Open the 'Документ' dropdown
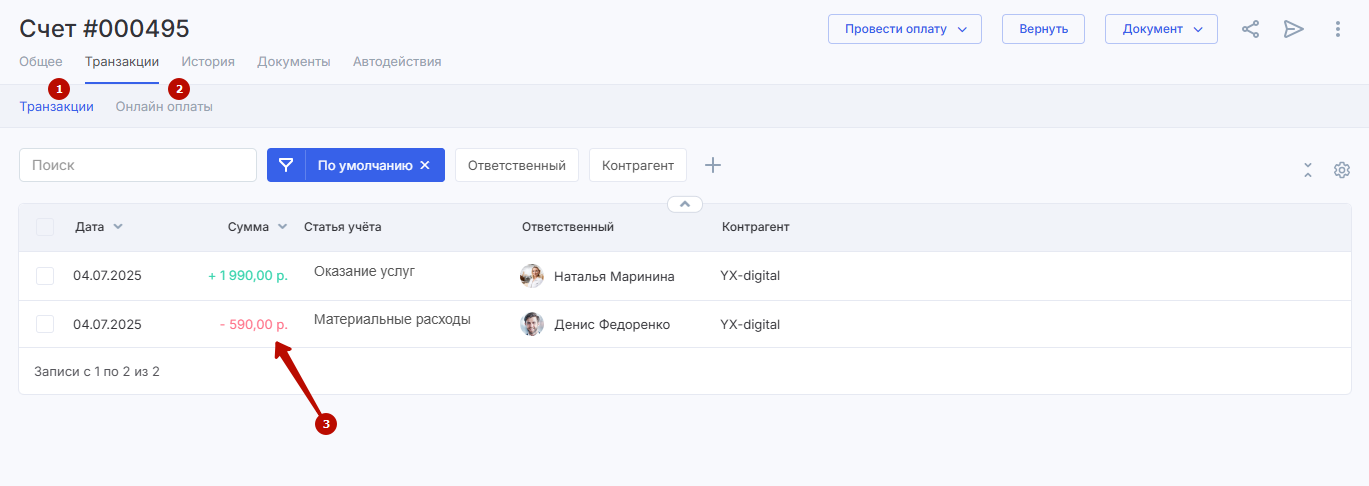1369x486 pixels. tap(1160, 29)
